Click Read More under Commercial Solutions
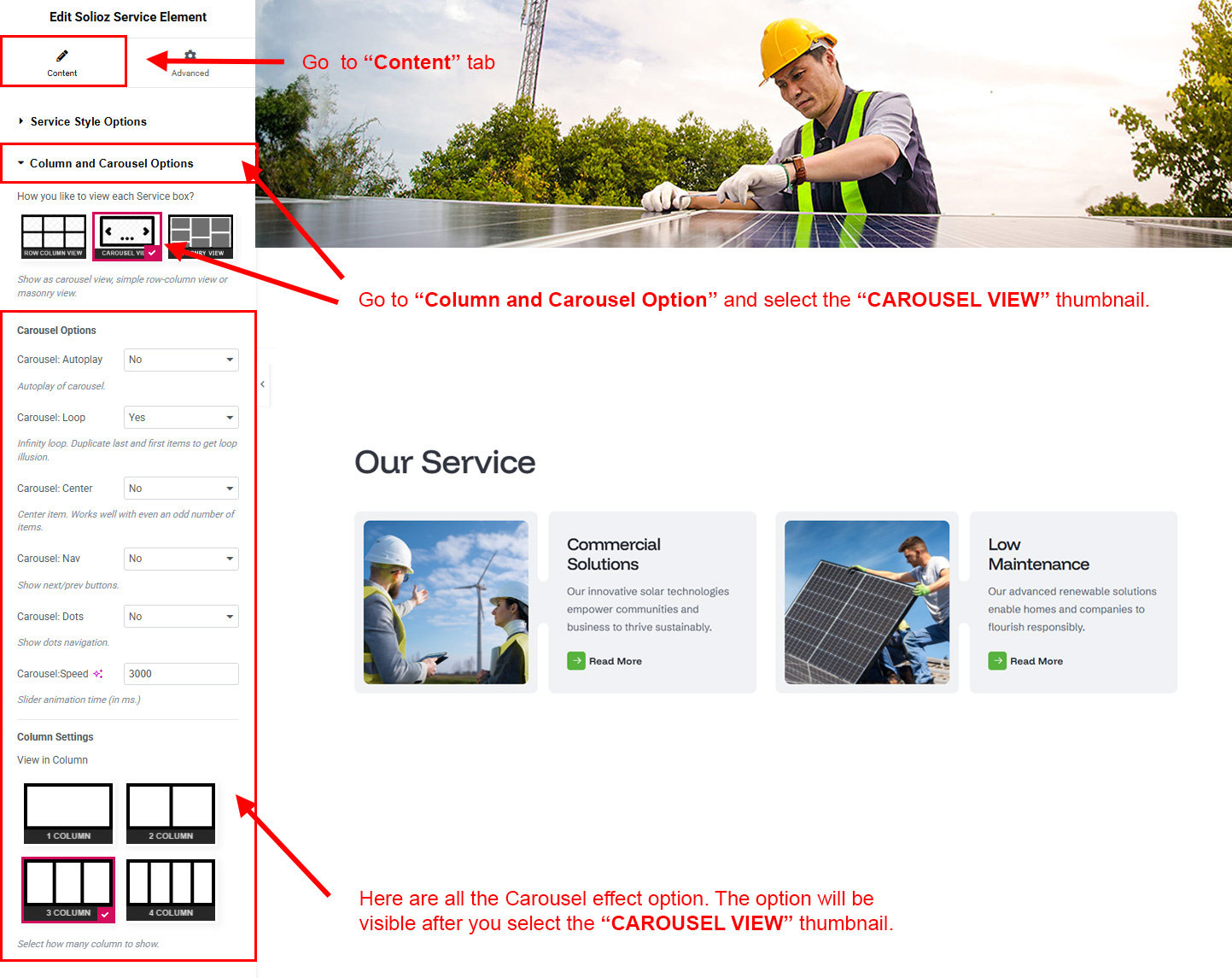 pos(615,661)
